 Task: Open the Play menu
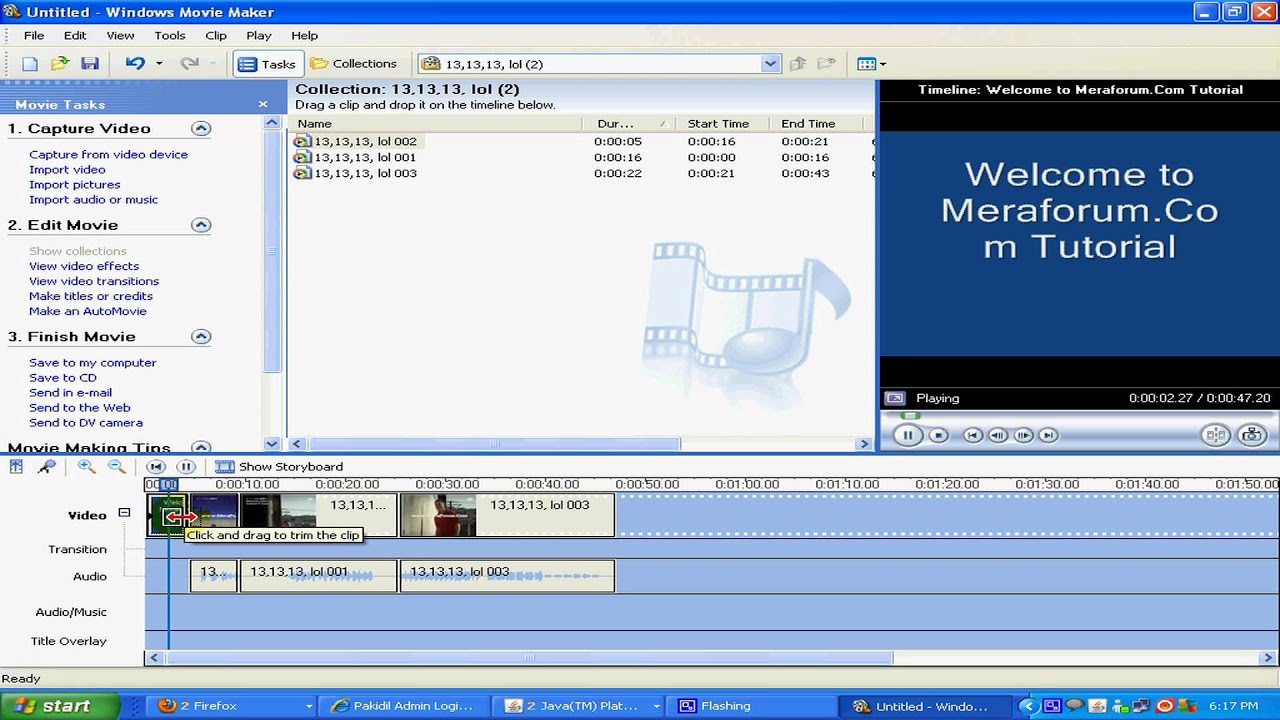click(x=258, y=35)
